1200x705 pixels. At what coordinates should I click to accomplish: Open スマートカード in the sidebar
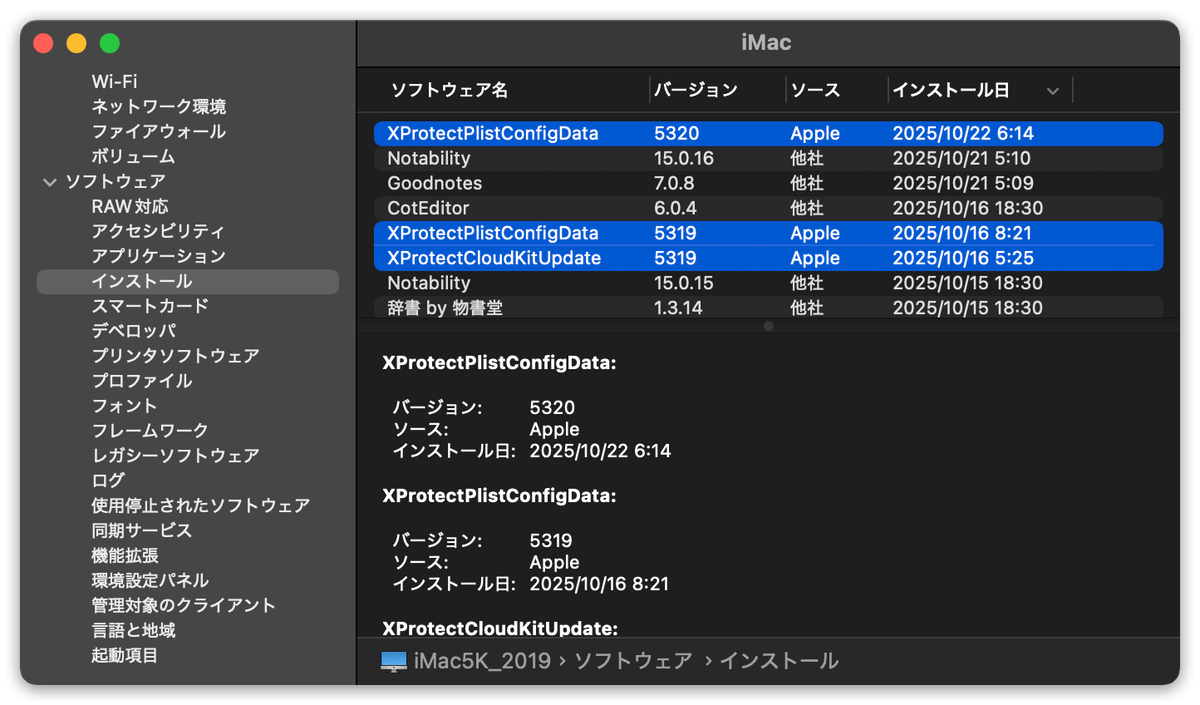(x=150, y=306)
